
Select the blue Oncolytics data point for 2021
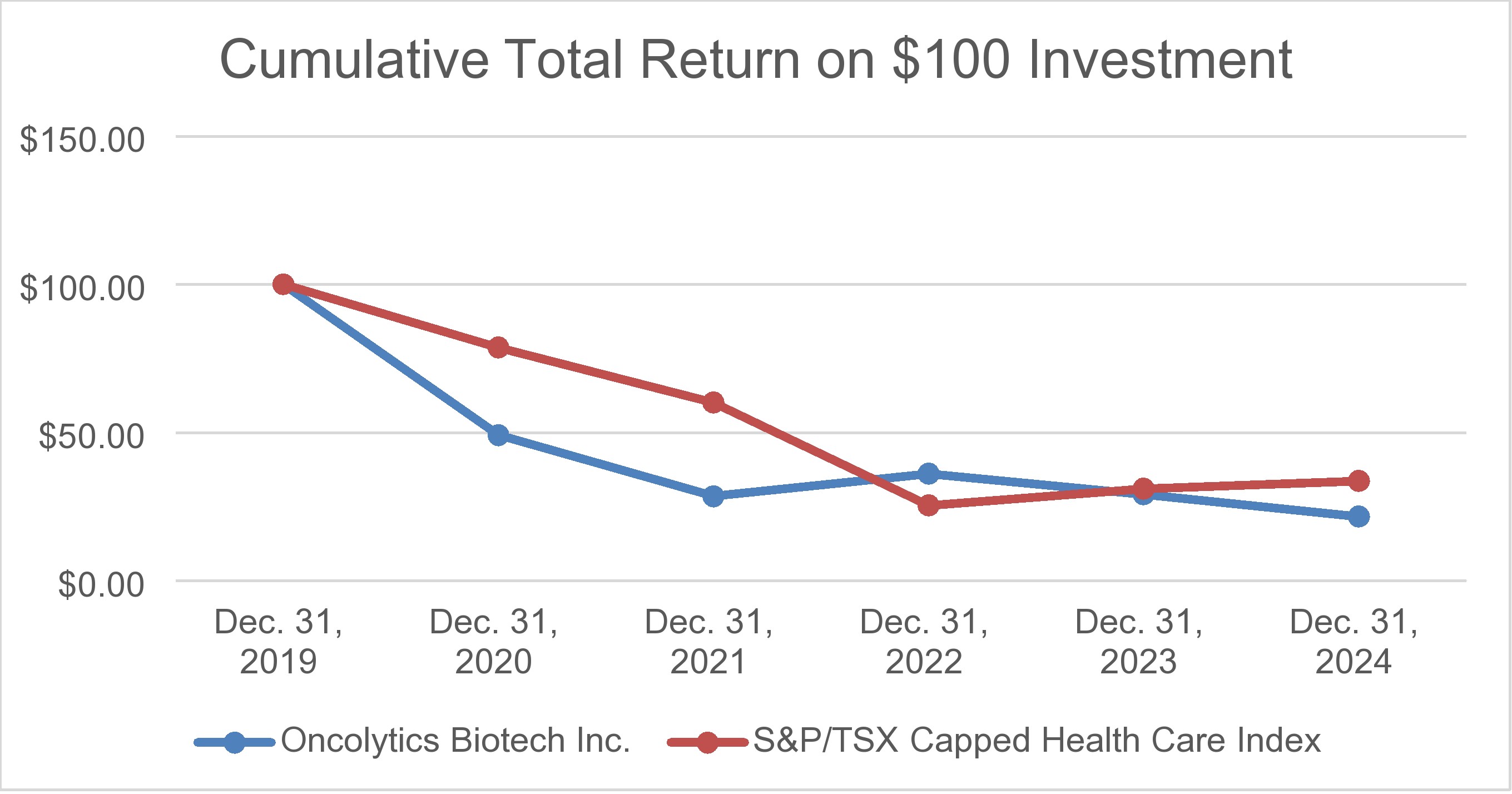pyautogui.click(x=713, y=497)
